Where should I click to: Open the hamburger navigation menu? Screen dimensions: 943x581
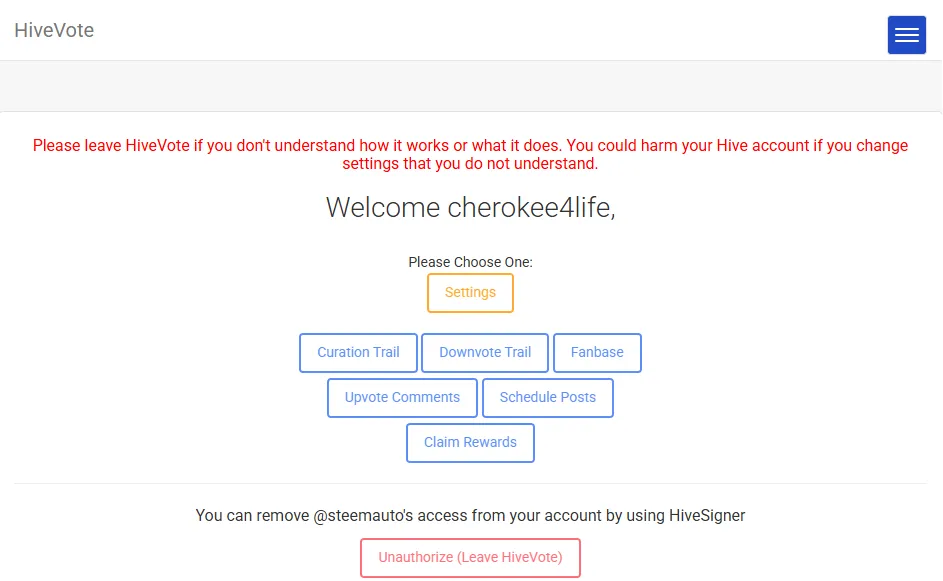pyautogui.click(x=906, y=35)
